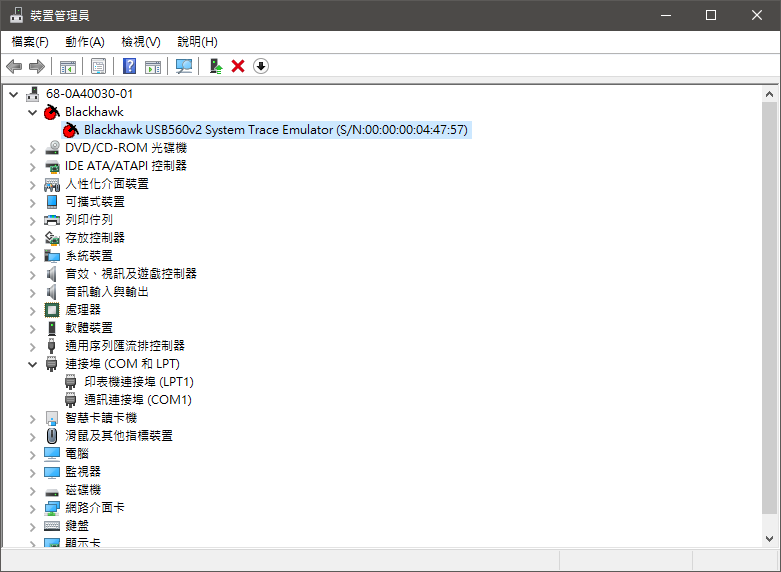
Task: Click the scrollbar up arrow
Action: tap(769, 94)
